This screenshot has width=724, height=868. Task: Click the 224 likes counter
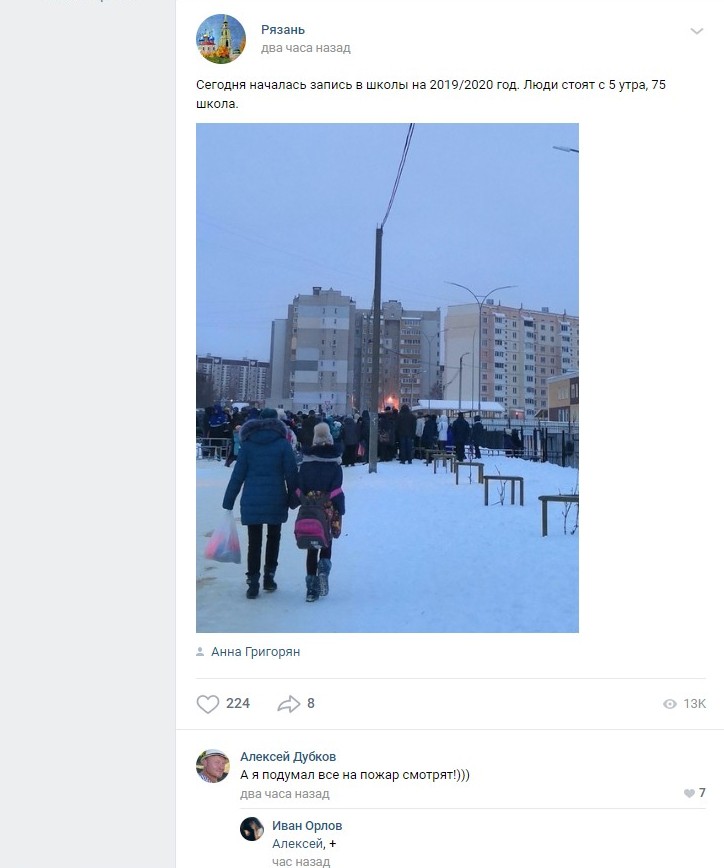click(x=238, y=704)
